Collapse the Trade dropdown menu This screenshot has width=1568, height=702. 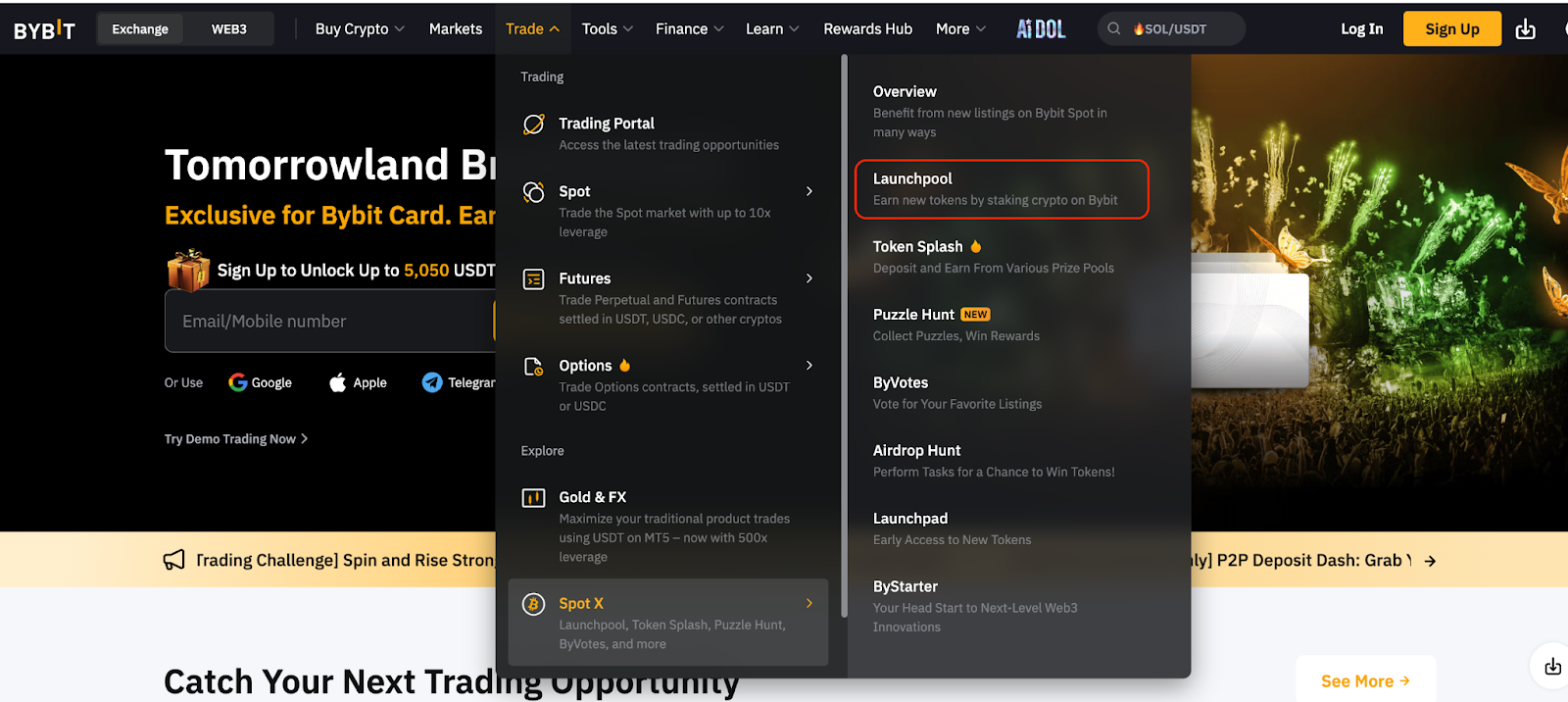click(x=533, y=29)
